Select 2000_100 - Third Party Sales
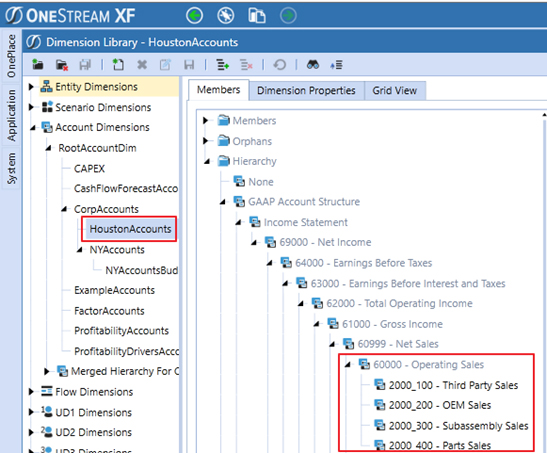 [453, 385]
